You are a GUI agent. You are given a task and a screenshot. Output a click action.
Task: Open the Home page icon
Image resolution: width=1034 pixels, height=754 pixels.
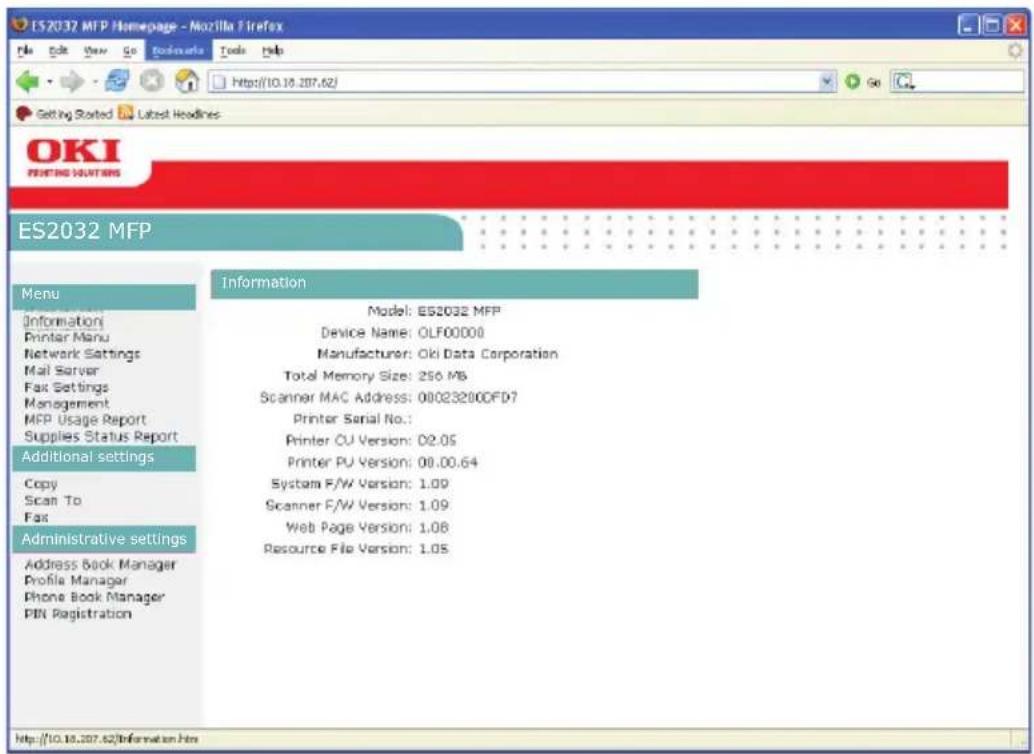[187, 82]
